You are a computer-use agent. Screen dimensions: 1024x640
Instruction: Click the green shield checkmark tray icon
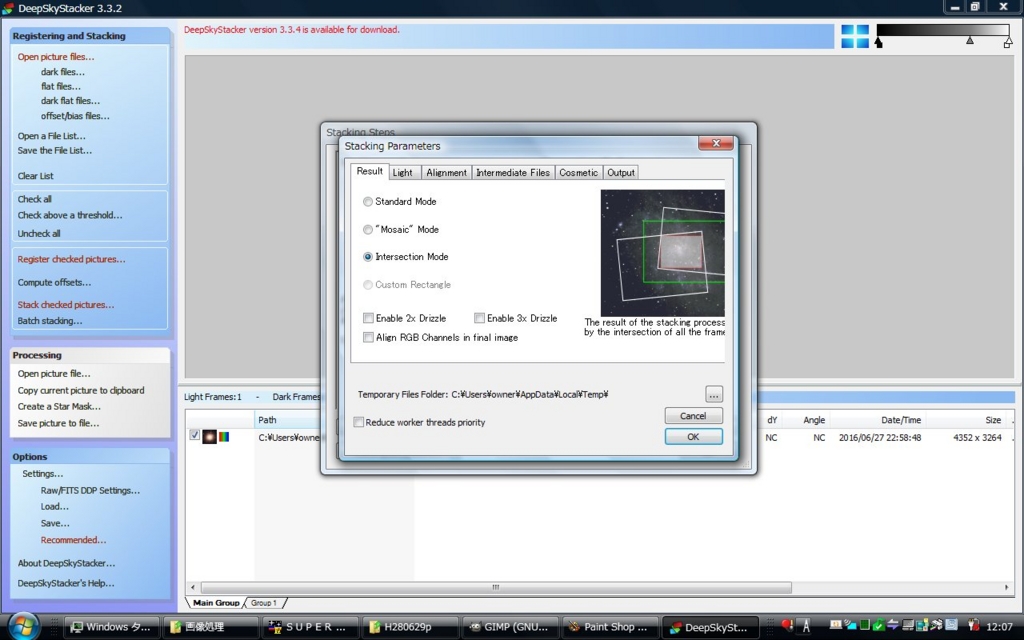[878, 626]
